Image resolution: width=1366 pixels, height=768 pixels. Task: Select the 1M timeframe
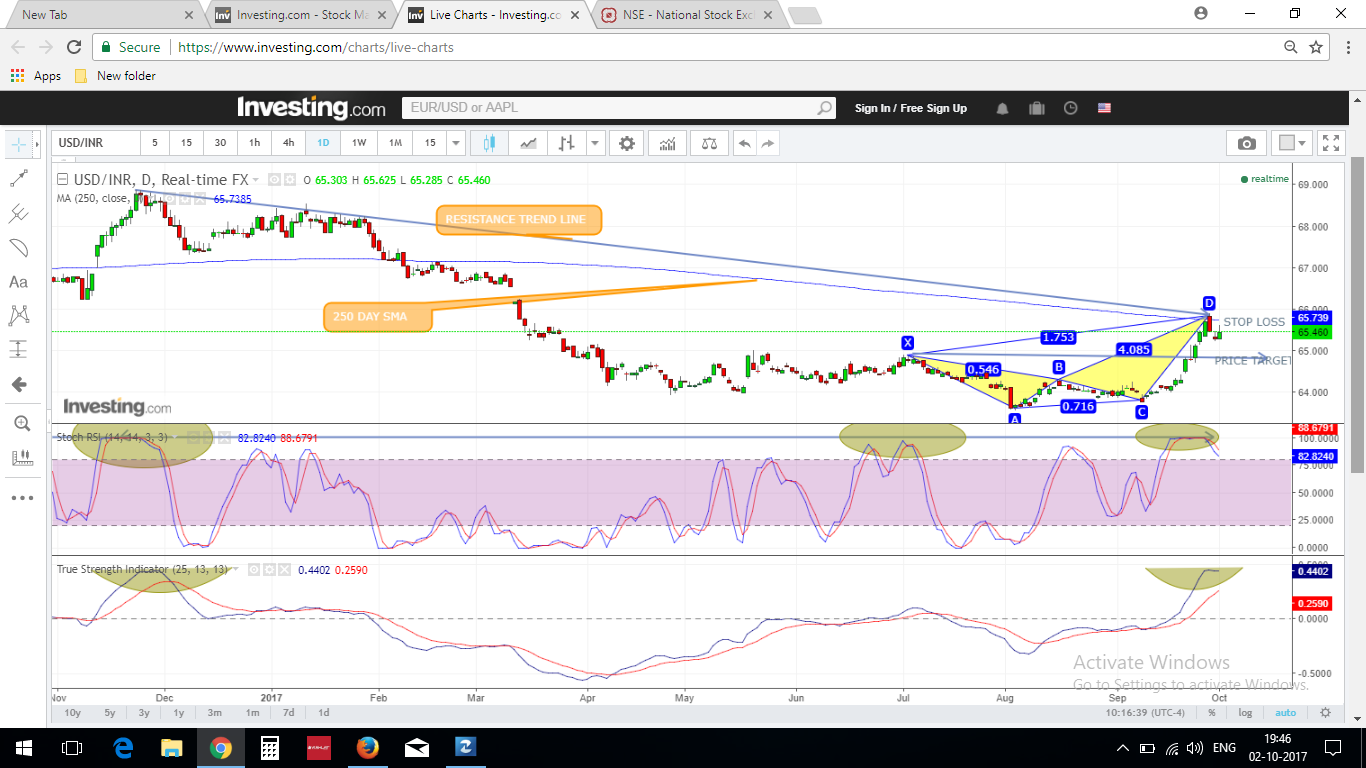395,143
